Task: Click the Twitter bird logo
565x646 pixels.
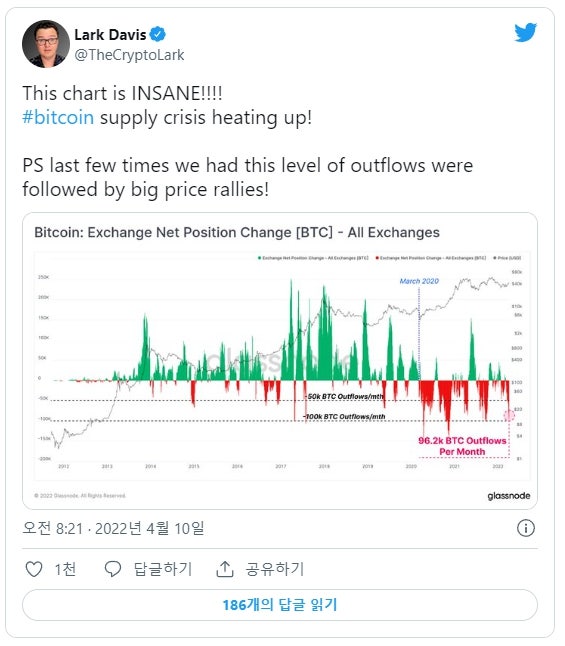Action: pos(525,32)
